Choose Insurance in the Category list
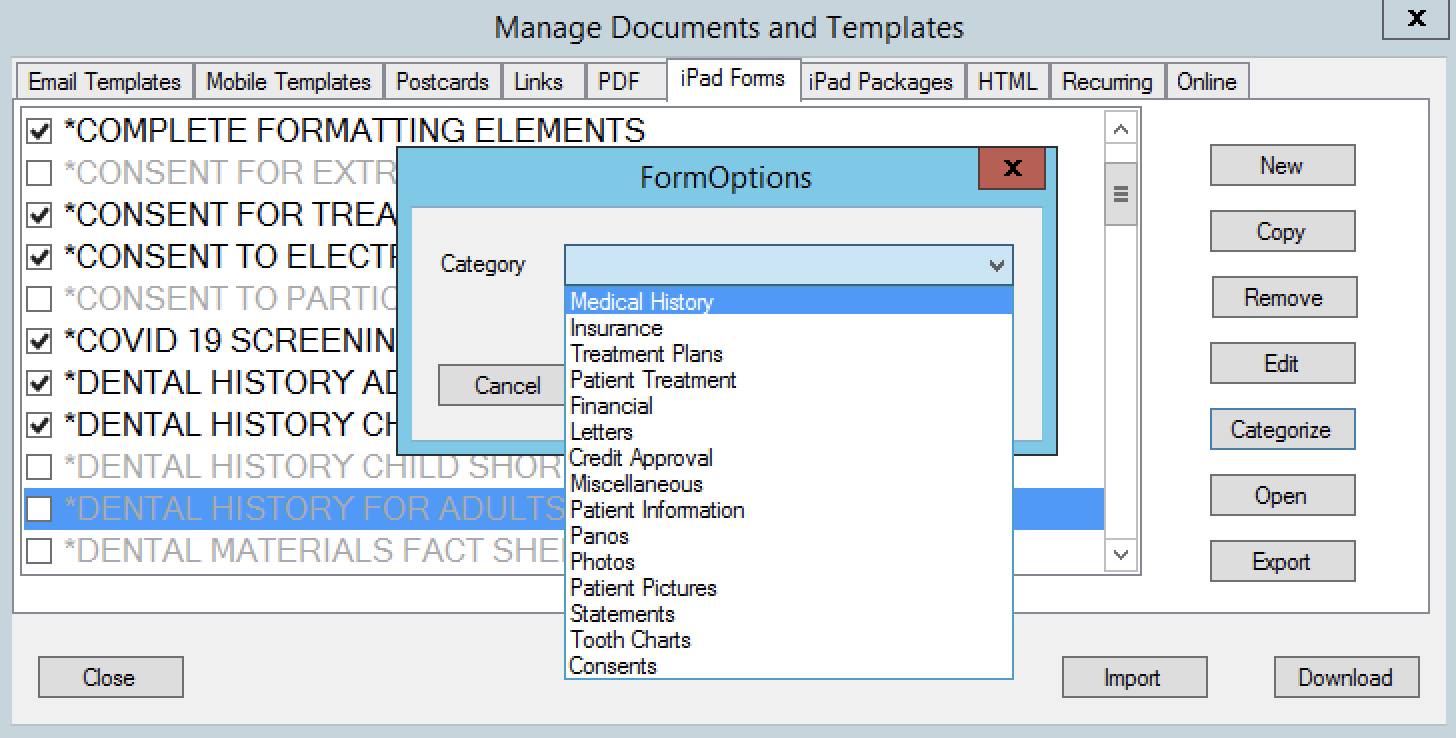 click(789, 328)
